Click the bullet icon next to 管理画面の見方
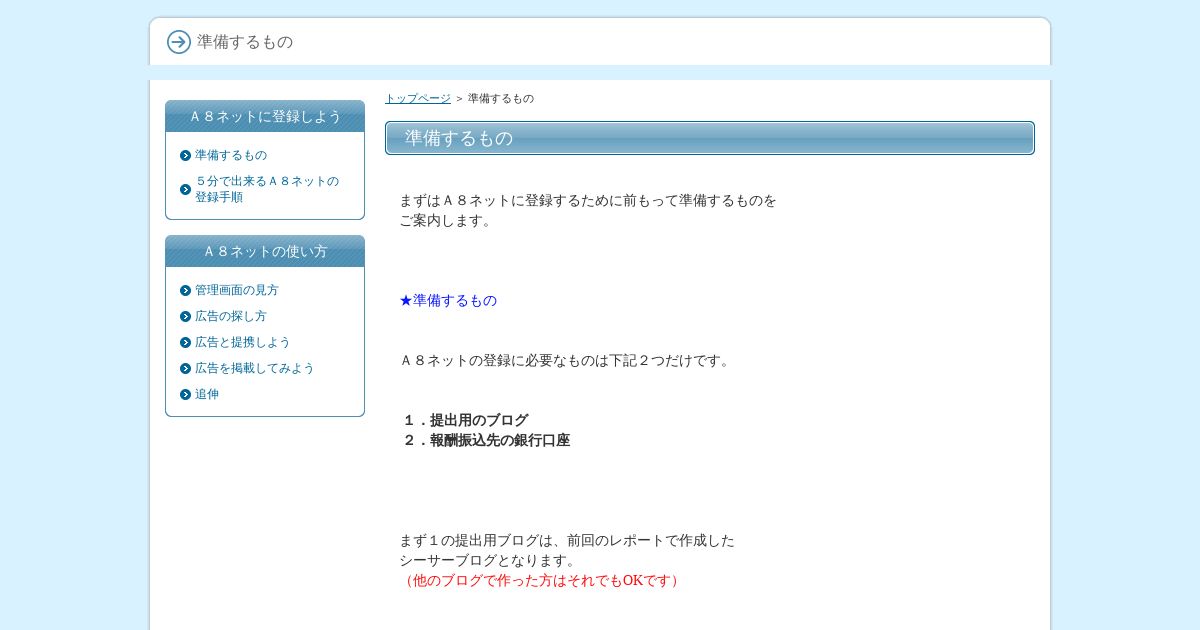The image size is (1200, 630). pos(185,291)
